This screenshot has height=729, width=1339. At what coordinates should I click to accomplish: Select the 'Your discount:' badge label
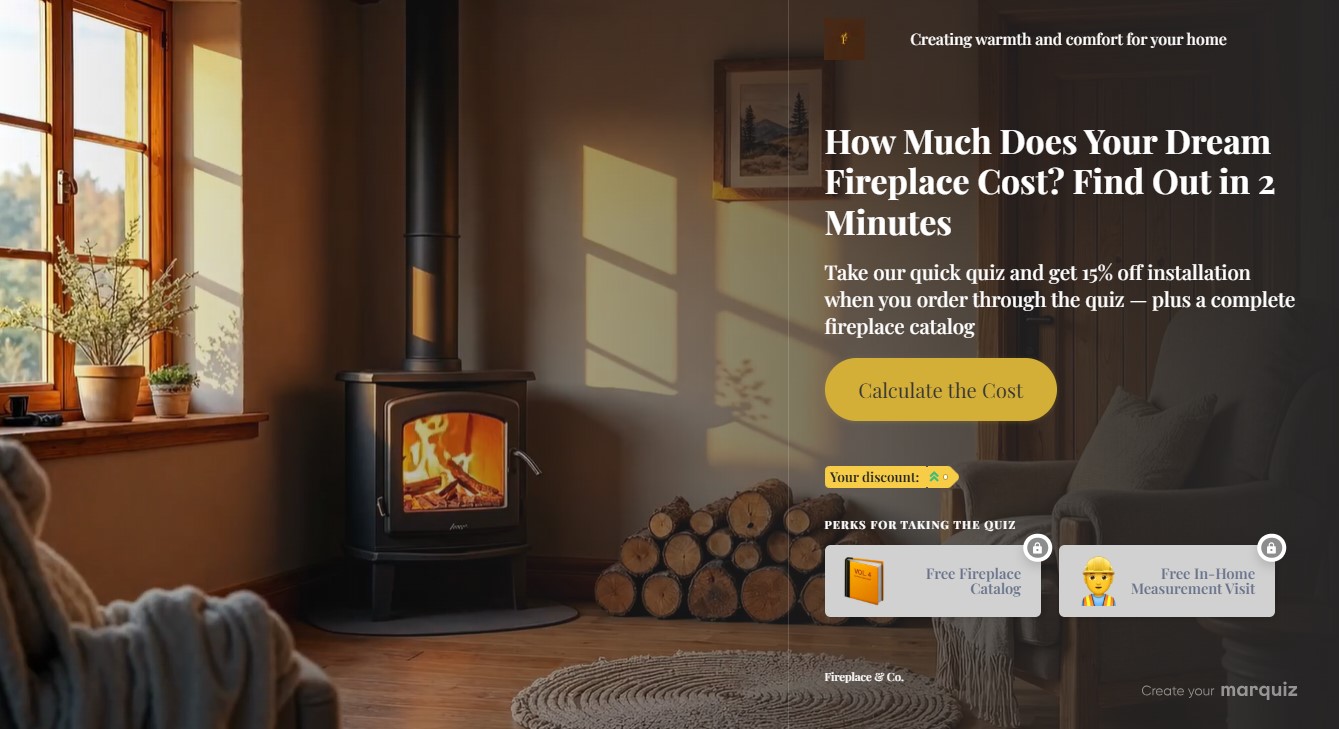click(874, 477)
